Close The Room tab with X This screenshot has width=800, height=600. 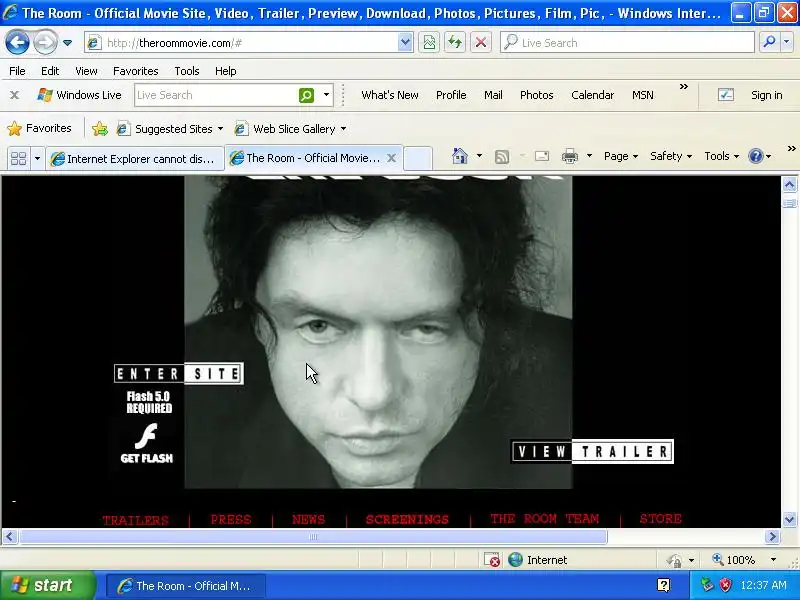tap(391, 158)
